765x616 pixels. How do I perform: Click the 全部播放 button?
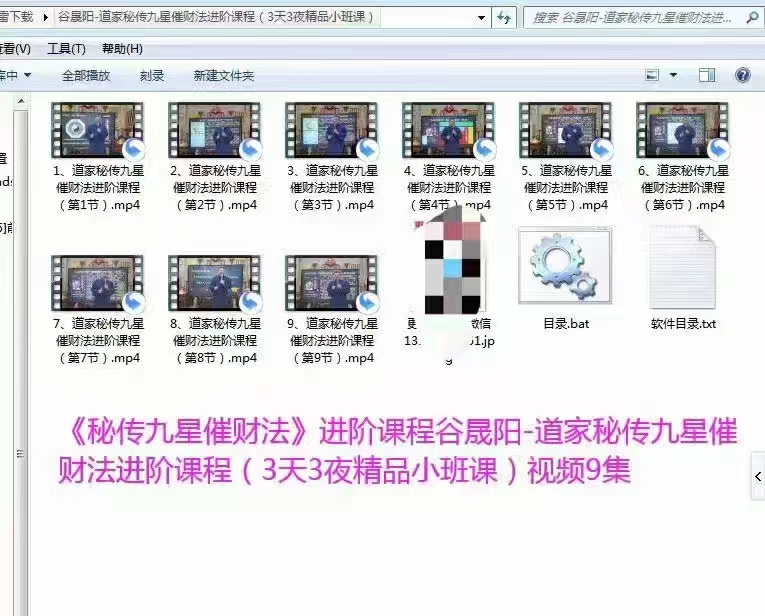[86, 75]
